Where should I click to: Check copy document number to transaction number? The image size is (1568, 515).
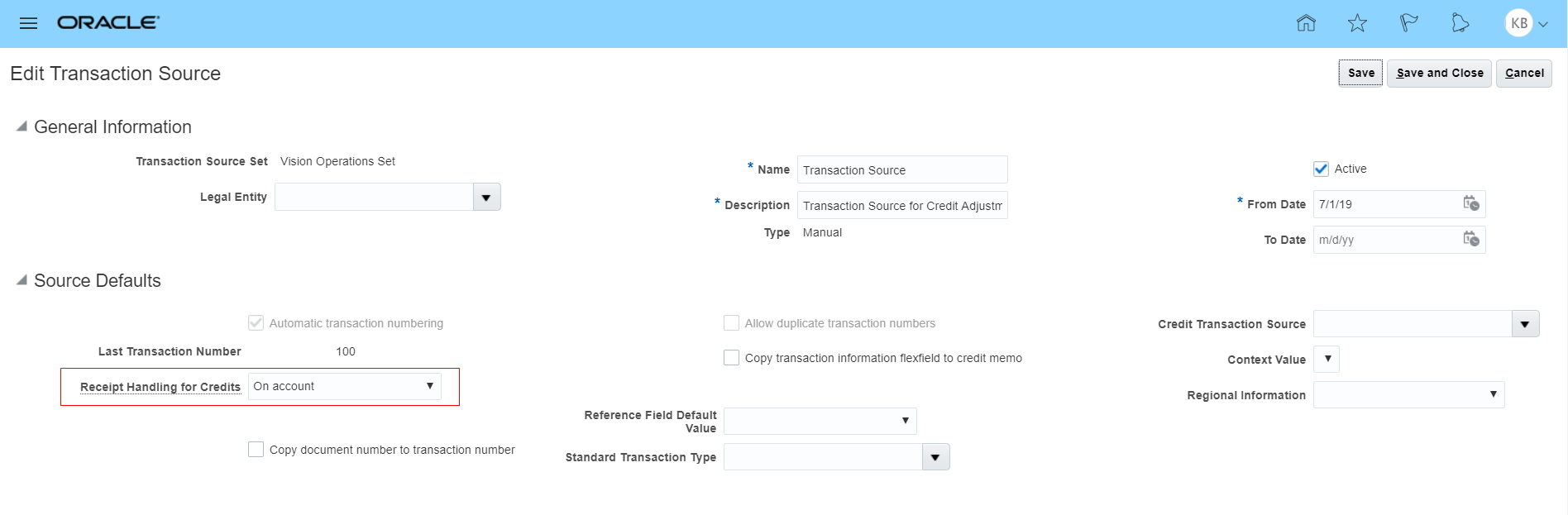click(256, 450)
